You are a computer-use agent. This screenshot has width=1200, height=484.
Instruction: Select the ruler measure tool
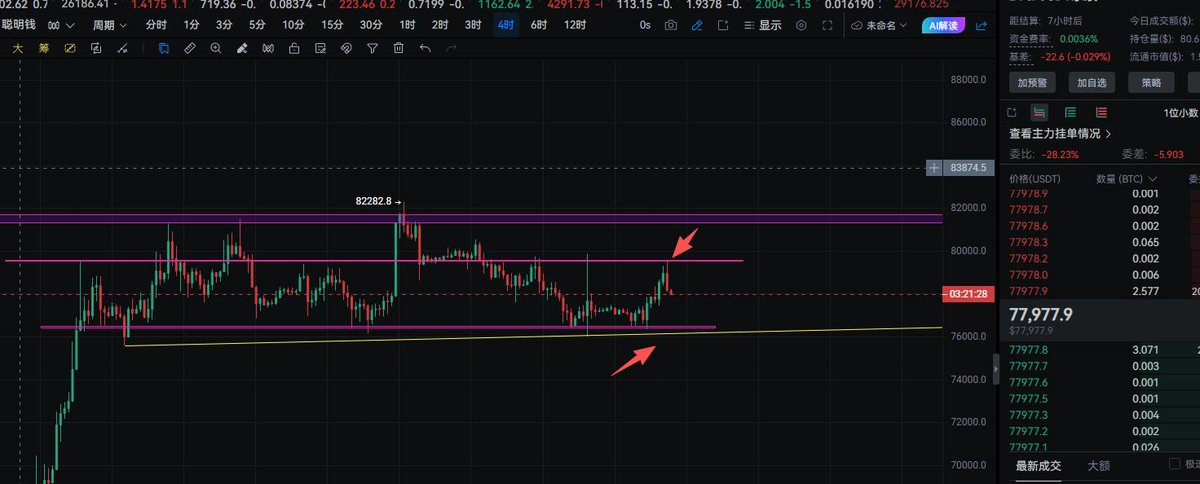pos(190,47)
